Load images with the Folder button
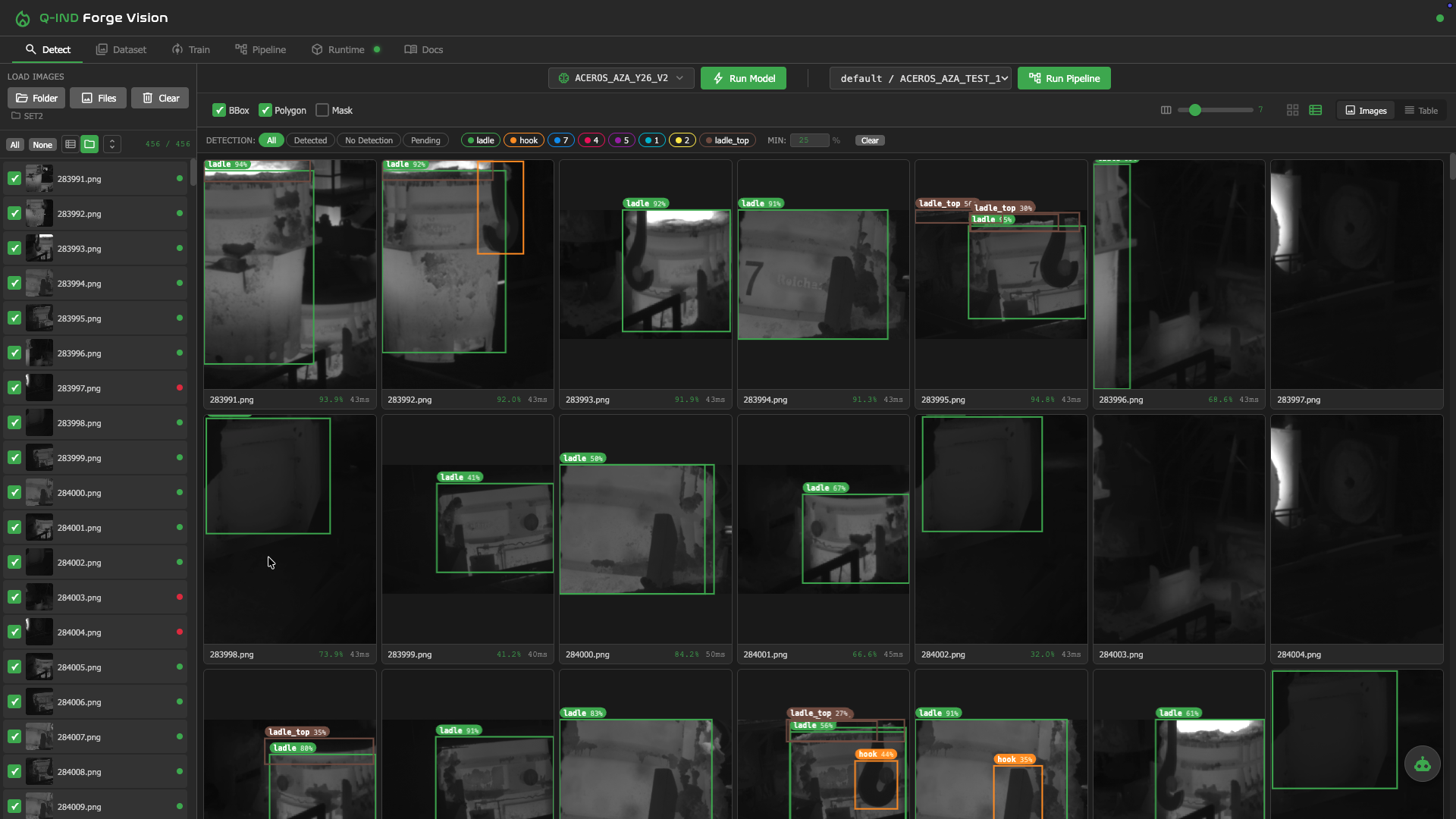Screen dimensions: 1456x819 pyautogui.click(x=36, y=98)
